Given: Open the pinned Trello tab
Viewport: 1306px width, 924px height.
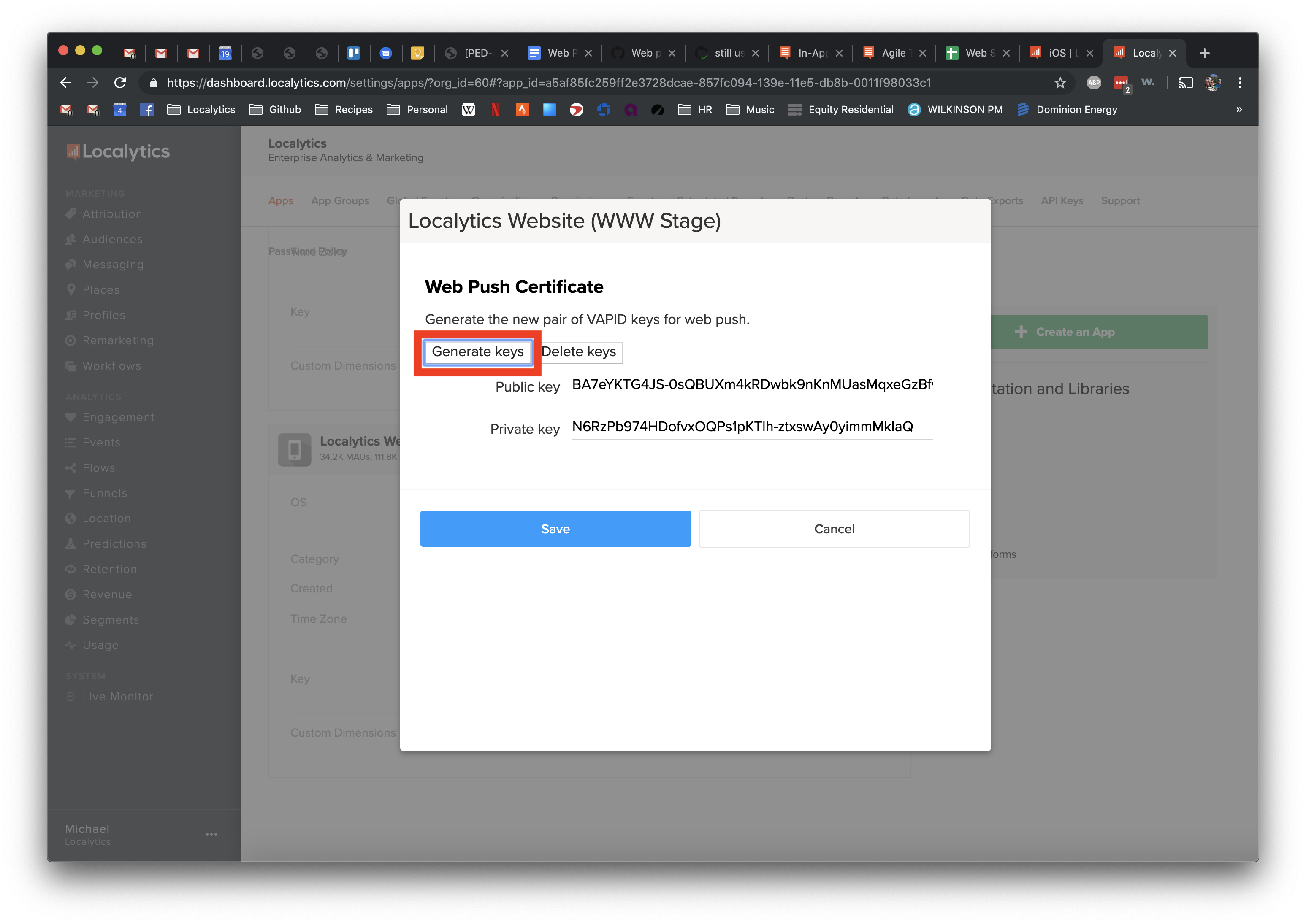Looking at the screenshot, I should pyautogui.click(x=353, y=54).
